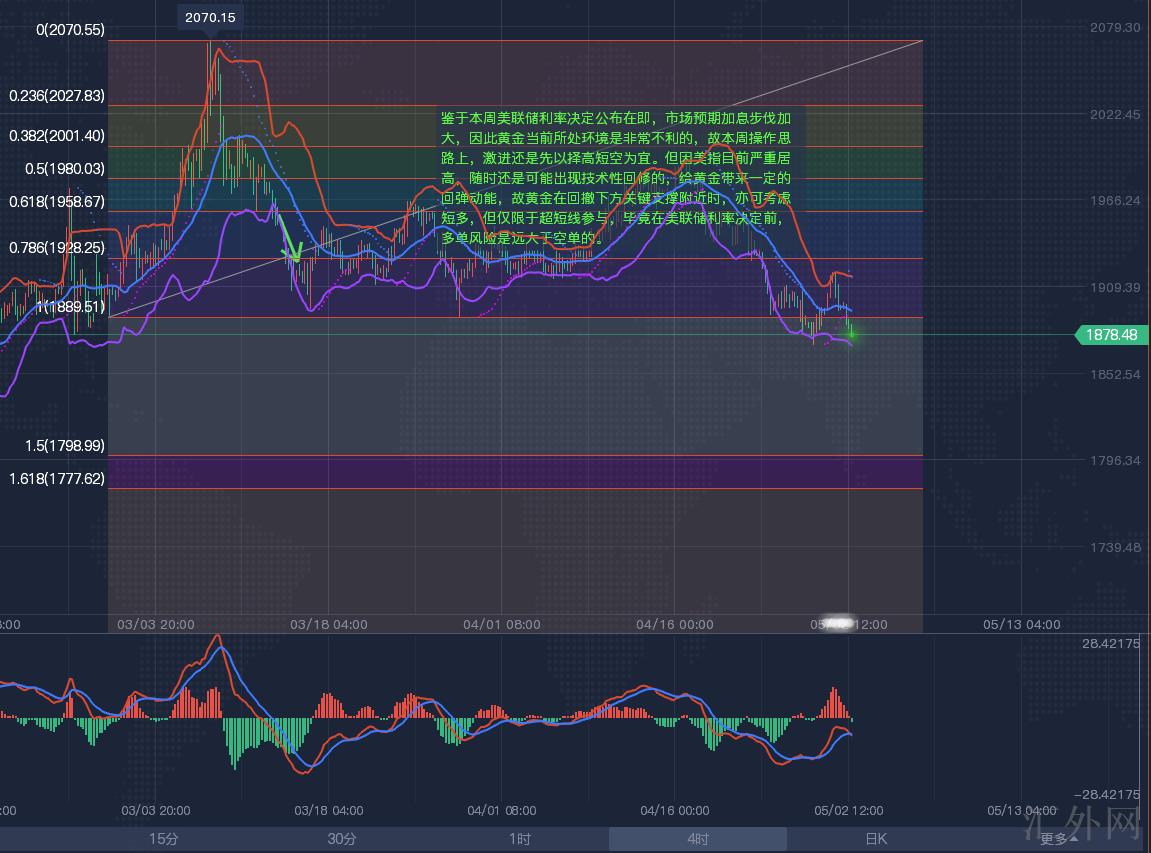Open the 日K daily chart tab

(875, 839)
